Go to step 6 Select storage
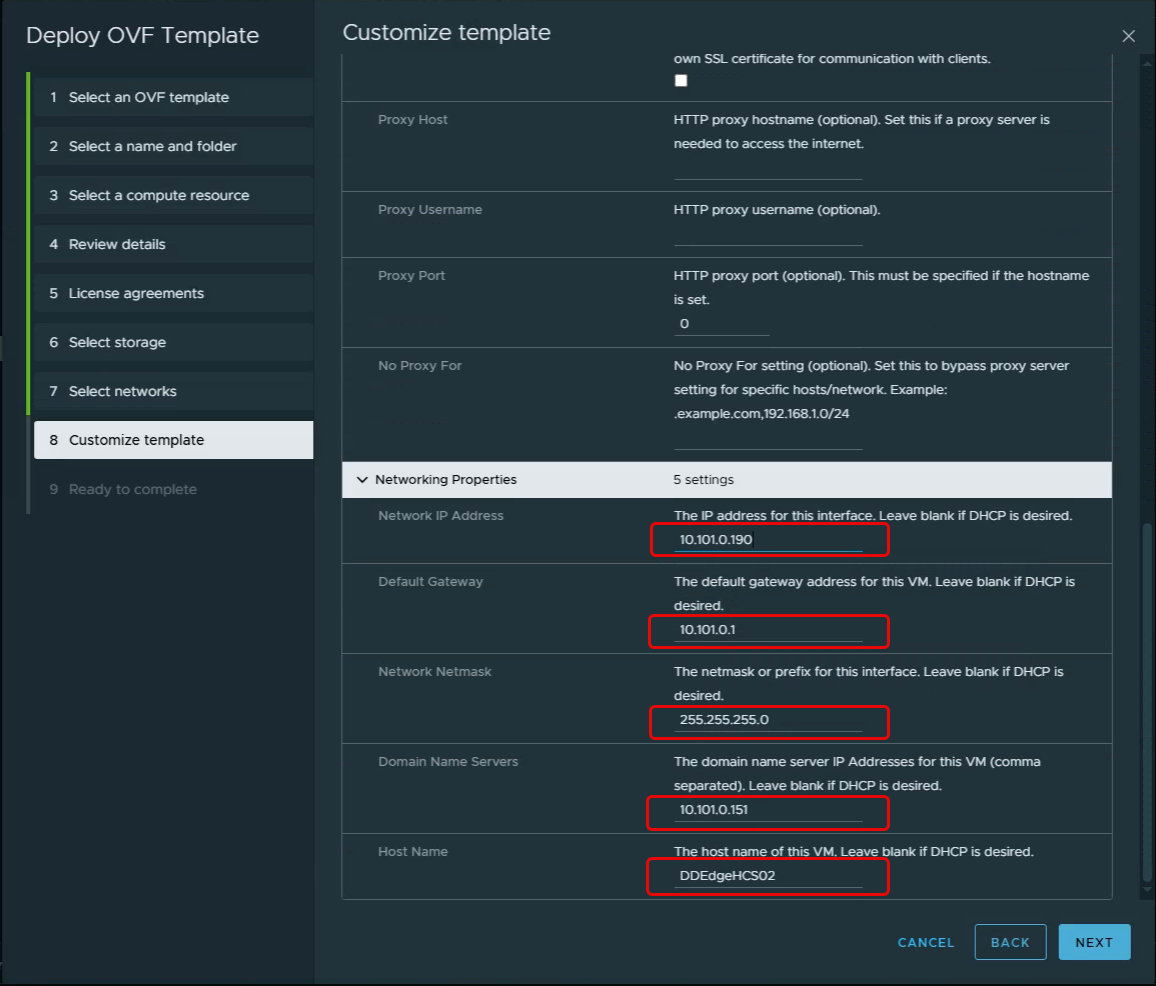The image size is (1156, 986). (x=117, y=342)
